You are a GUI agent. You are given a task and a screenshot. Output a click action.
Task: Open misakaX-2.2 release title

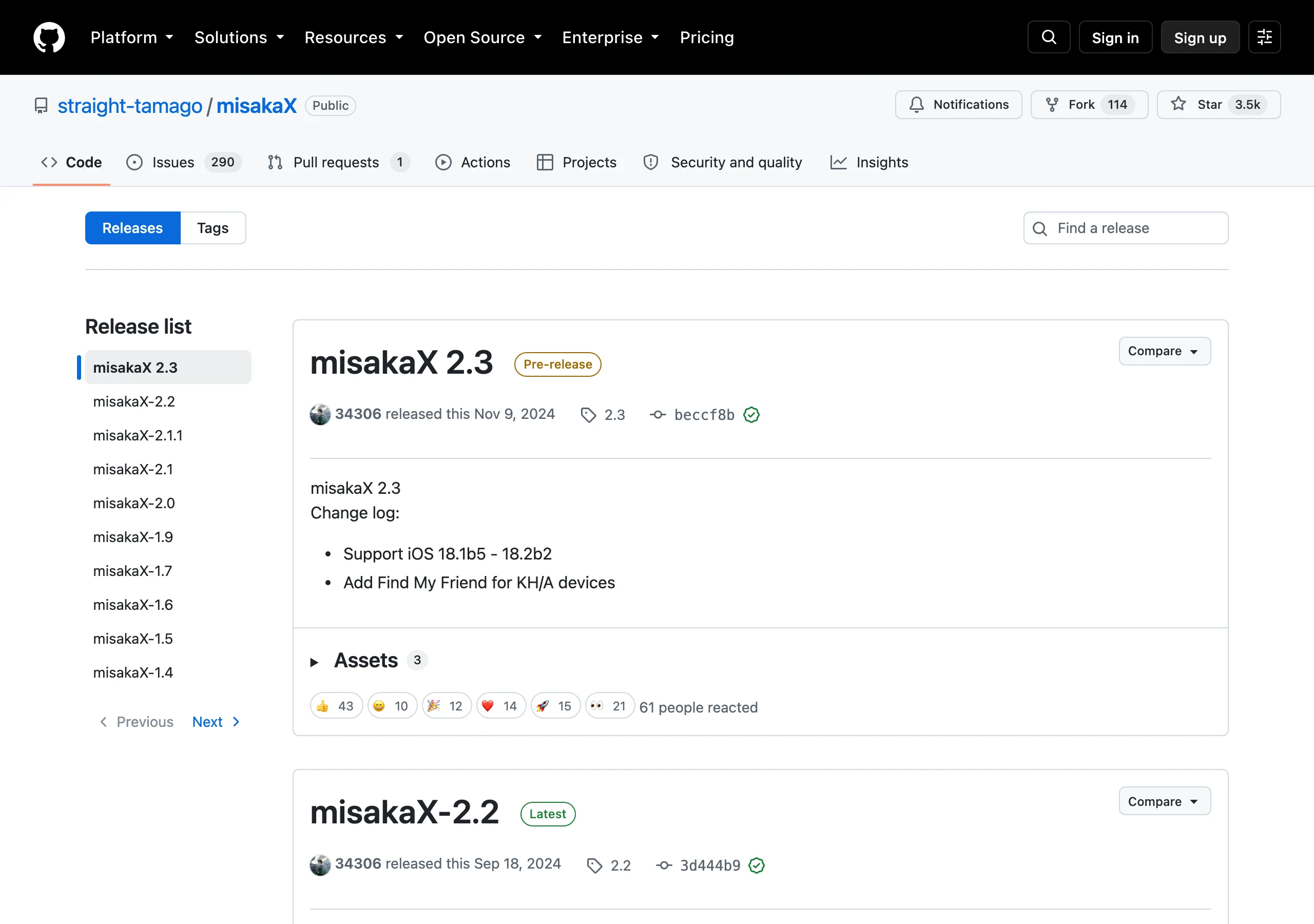[404, 812]
